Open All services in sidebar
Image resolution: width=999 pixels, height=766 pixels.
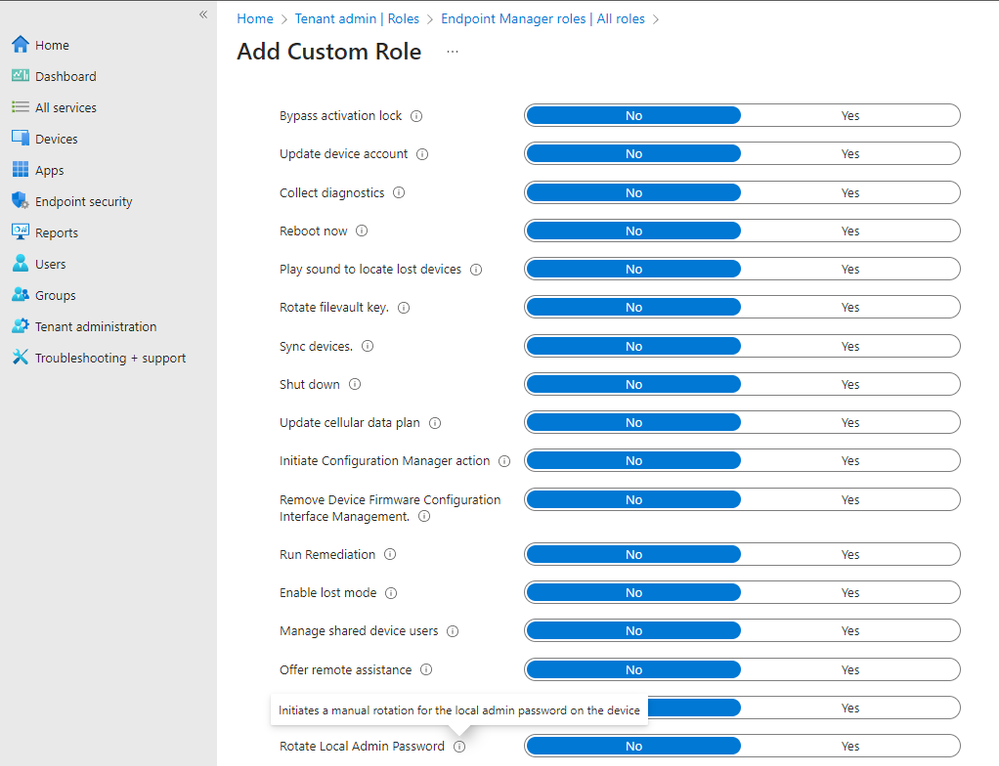tap(65, 108)
